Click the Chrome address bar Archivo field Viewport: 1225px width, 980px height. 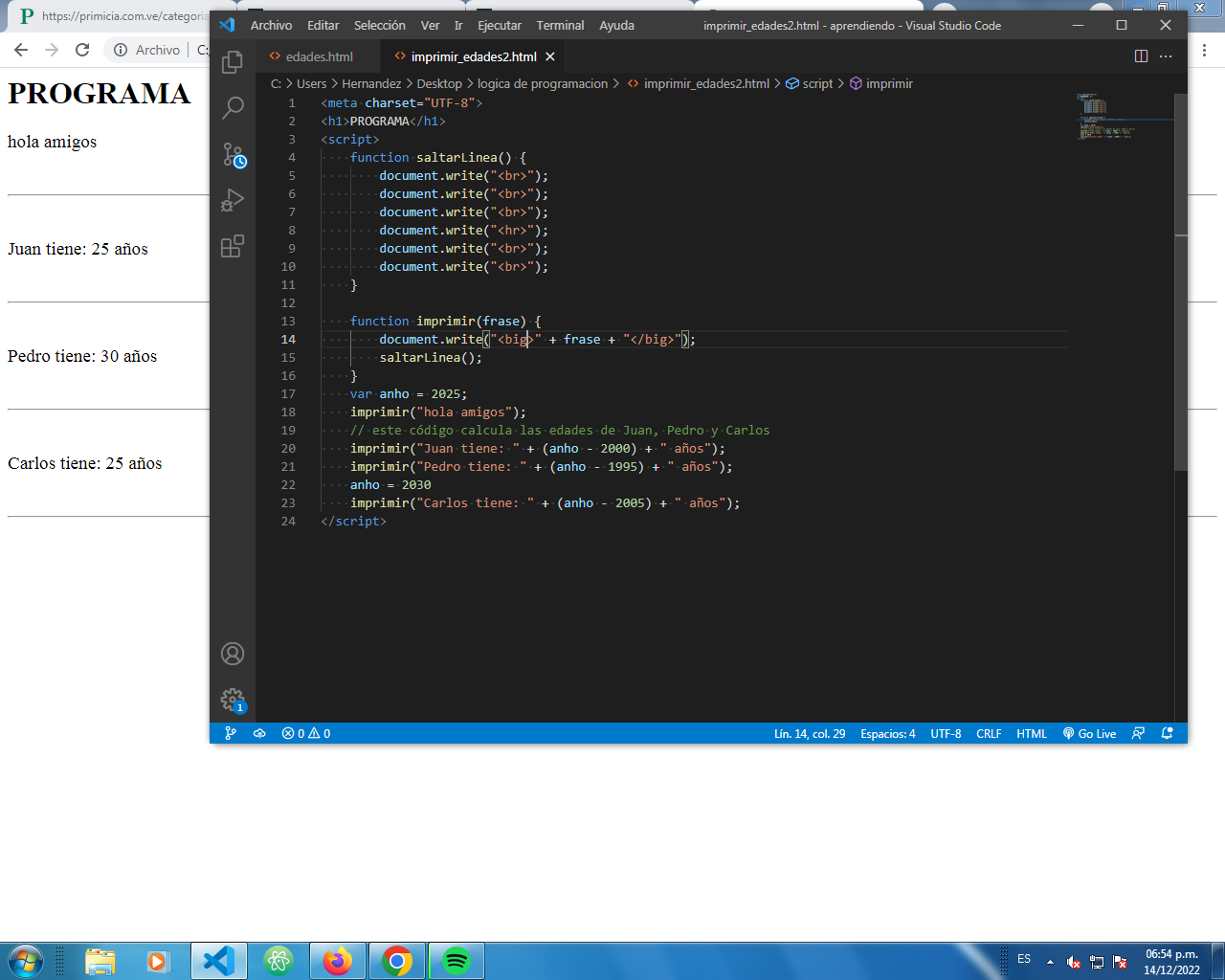(158, 50)
